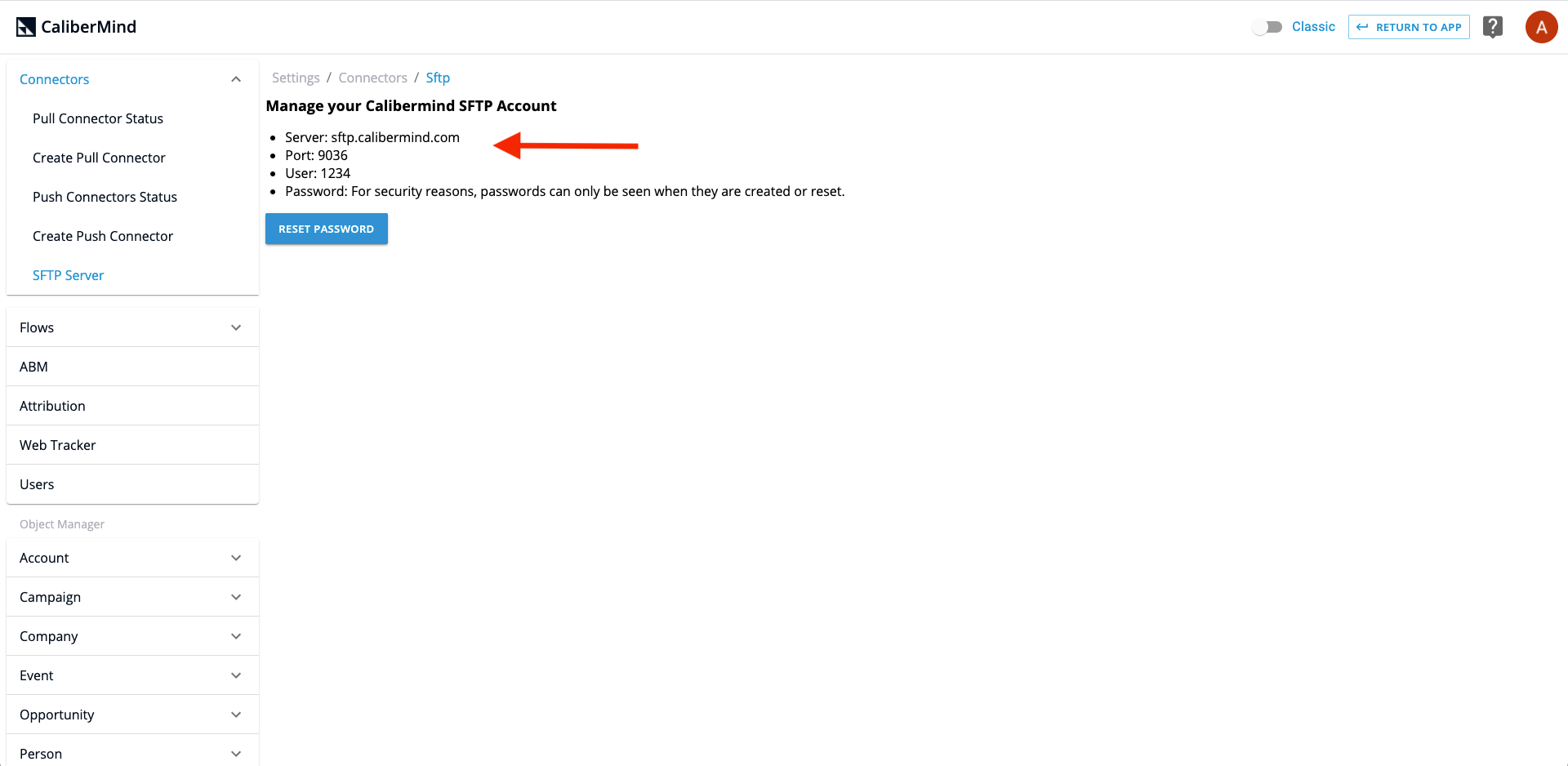
Task: Click the CaliberMind brand name text
Action: click(88, 27)
